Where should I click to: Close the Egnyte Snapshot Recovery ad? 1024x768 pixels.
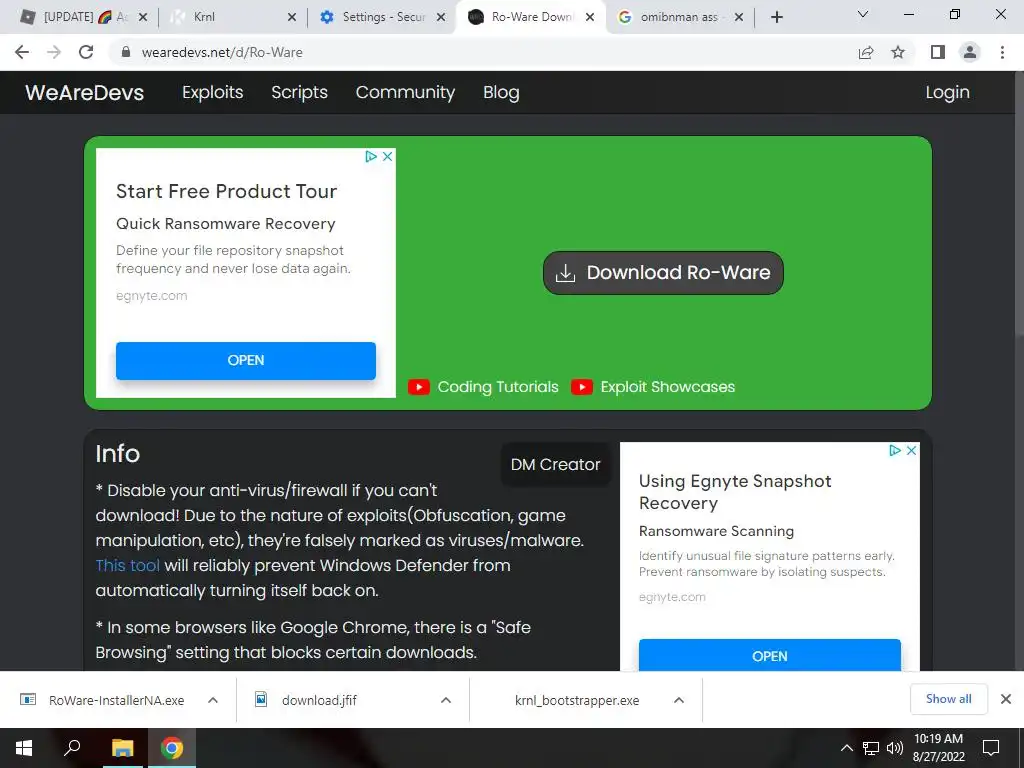pyautogui.click(x=912, y=451)
